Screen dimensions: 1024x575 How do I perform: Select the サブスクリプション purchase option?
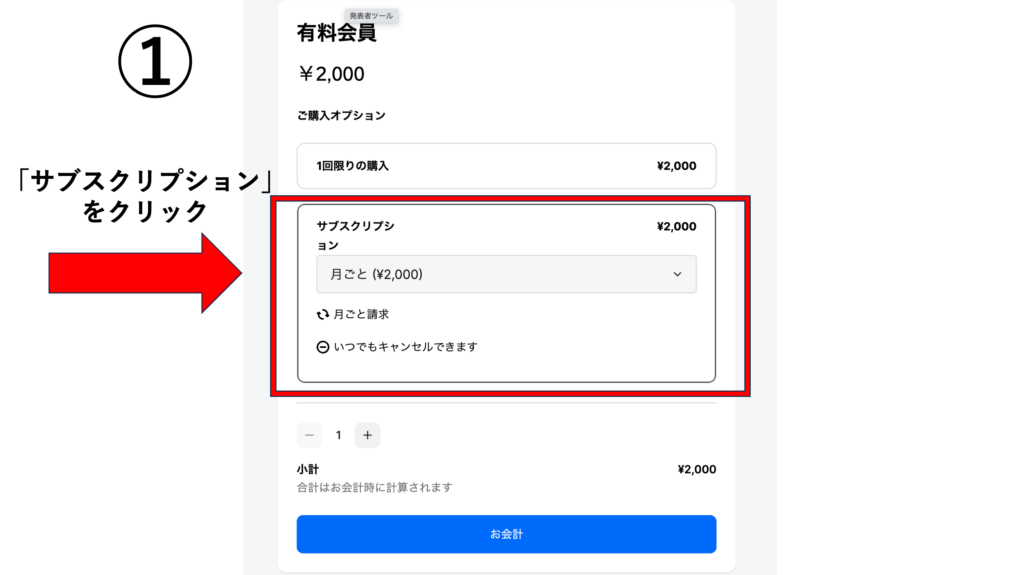pyautogui.click(x=506, y=293)
